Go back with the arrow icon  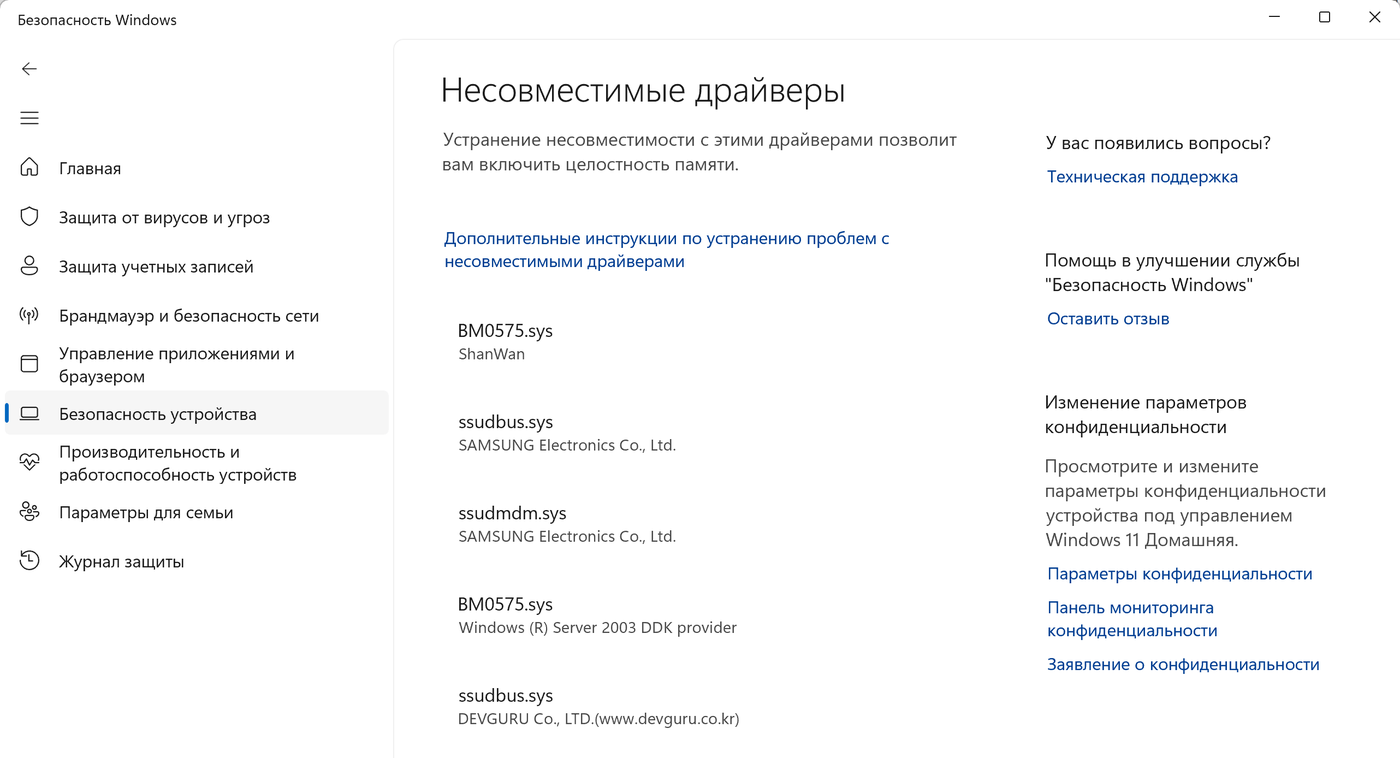coord(29,69)
